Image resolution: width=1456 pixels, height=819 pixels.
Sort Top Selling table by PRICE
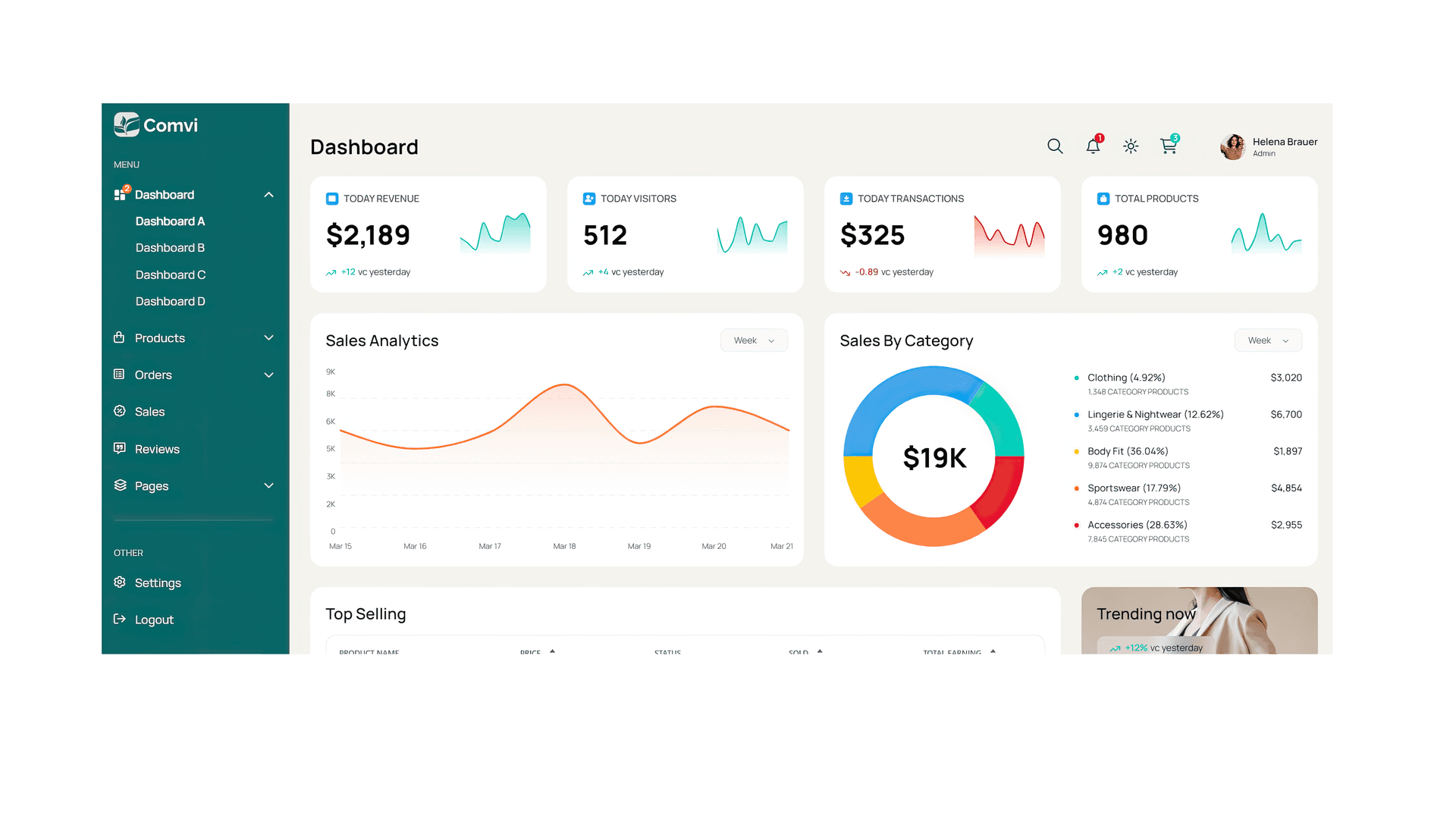[x=537, y=652]
